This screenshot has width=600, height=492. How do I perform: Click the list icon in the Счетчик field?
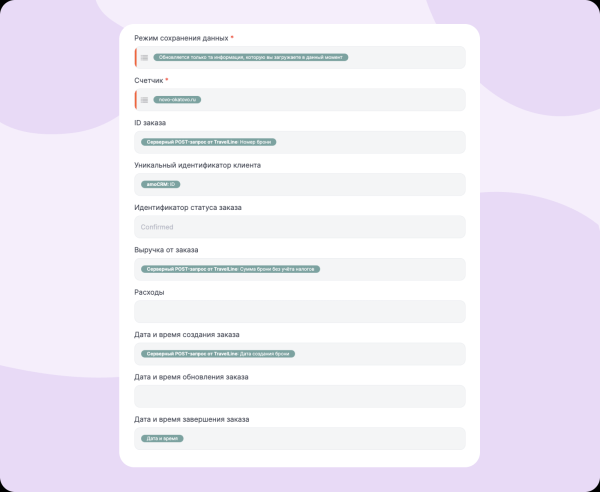pos(145,100)
